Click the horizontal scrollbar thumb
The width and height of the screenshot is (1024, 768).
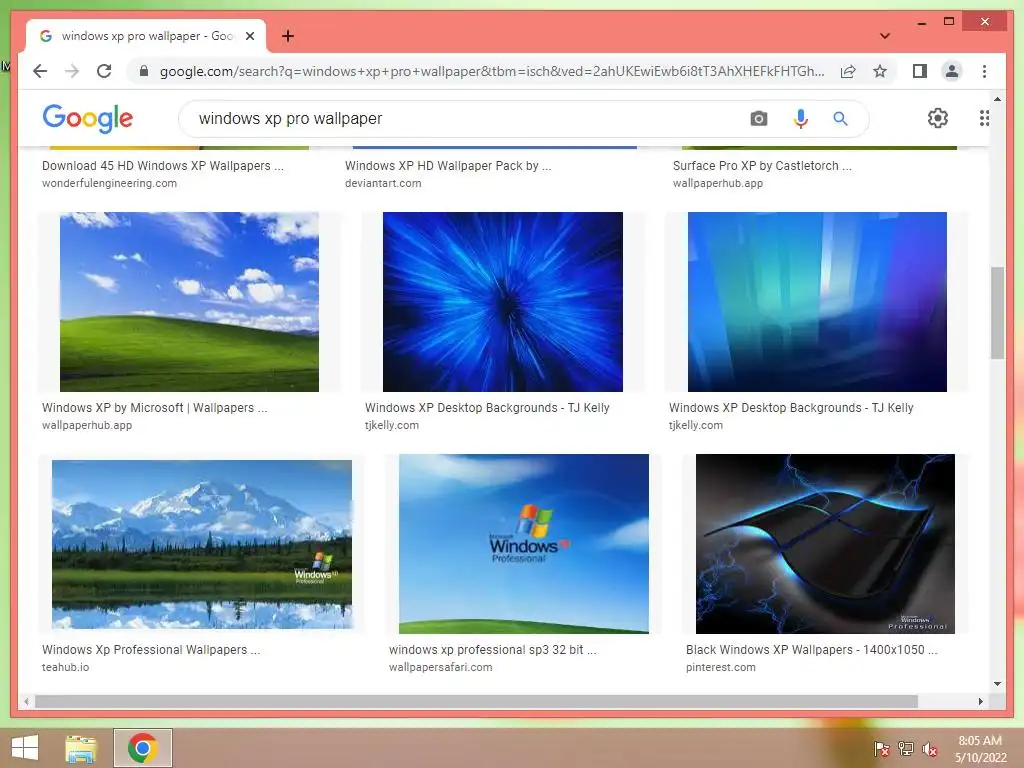tap(476, 701)
